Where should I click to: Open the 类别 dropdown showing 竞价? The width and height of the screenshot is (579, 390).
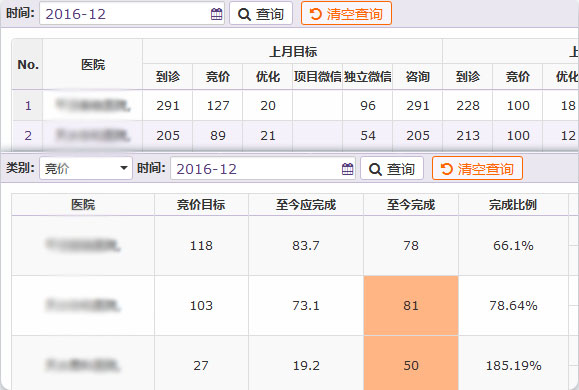coord(86,168)
